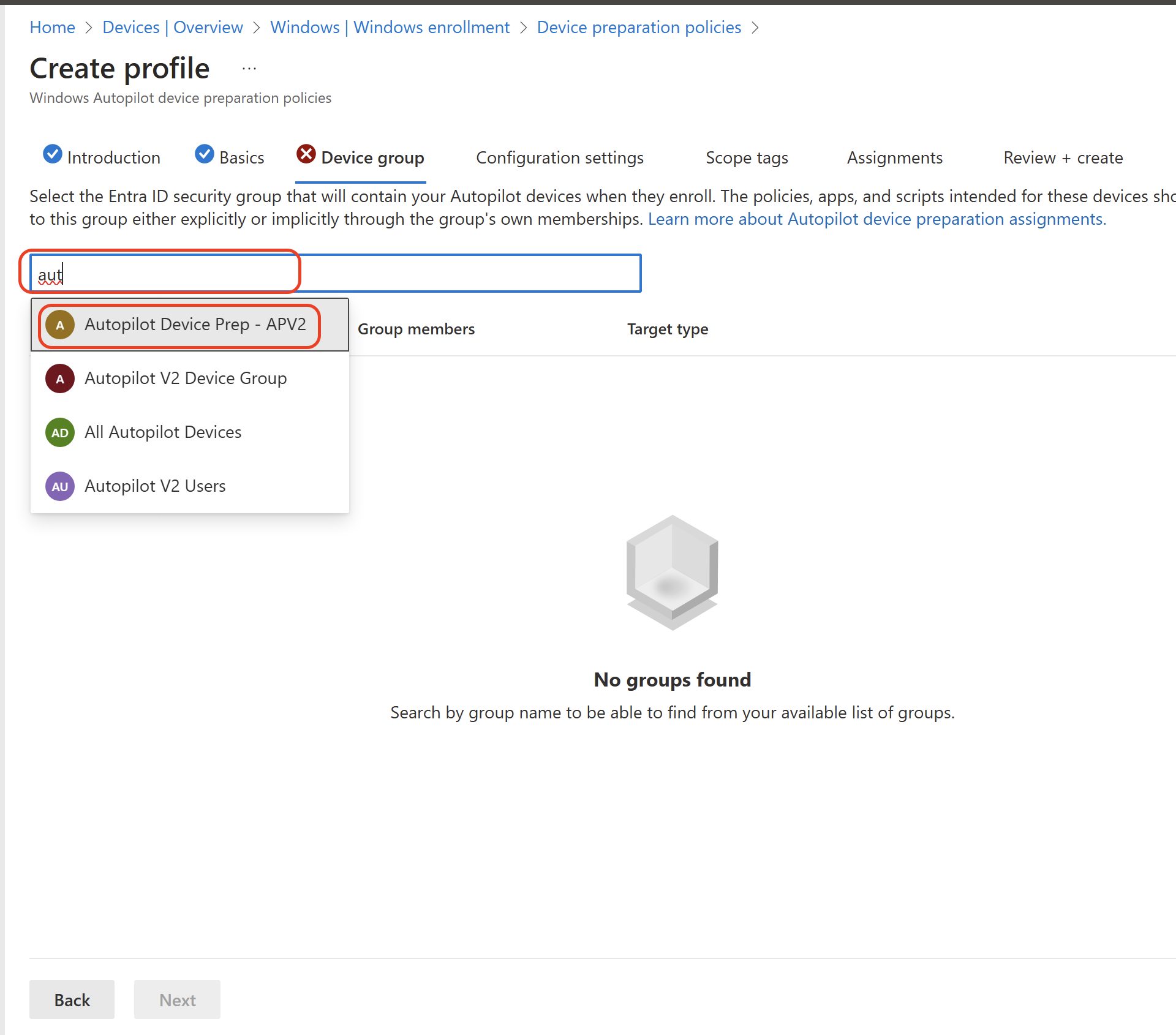Click the AD avatar icon for All Autopilot Devices
The height and width of the screenshot is (1035, 1176).
[59, 432]
